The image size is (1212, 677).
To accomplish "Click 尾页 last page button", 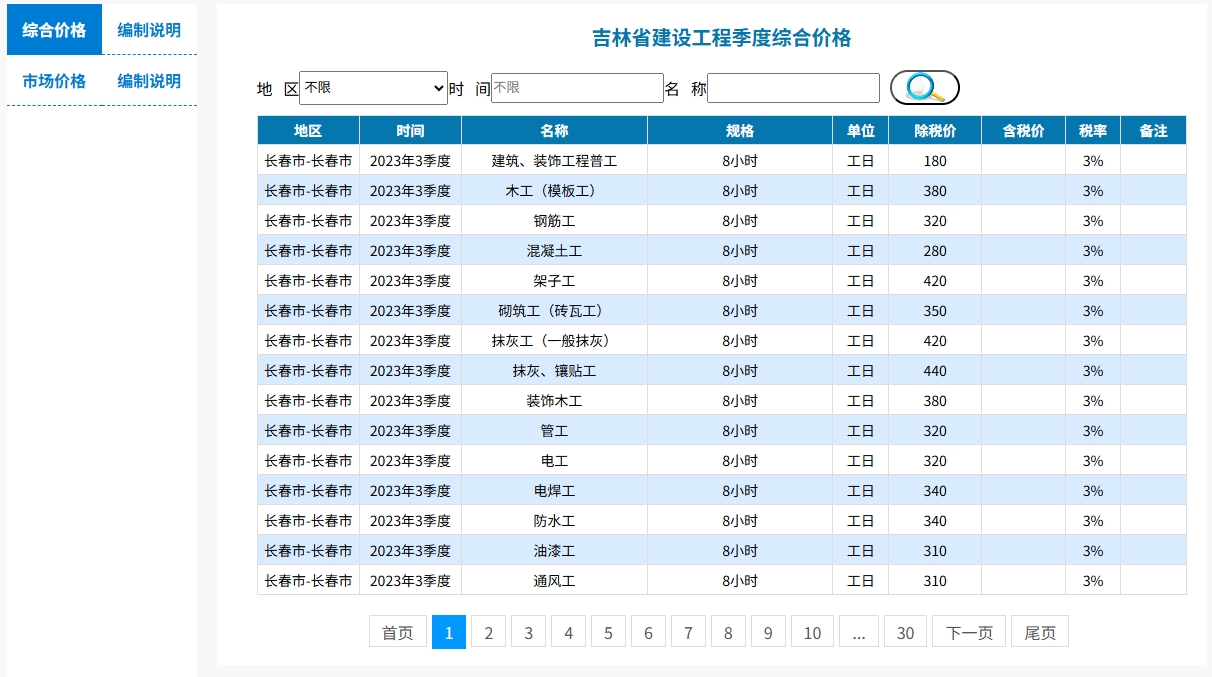I will click(x=1040, y=632).
